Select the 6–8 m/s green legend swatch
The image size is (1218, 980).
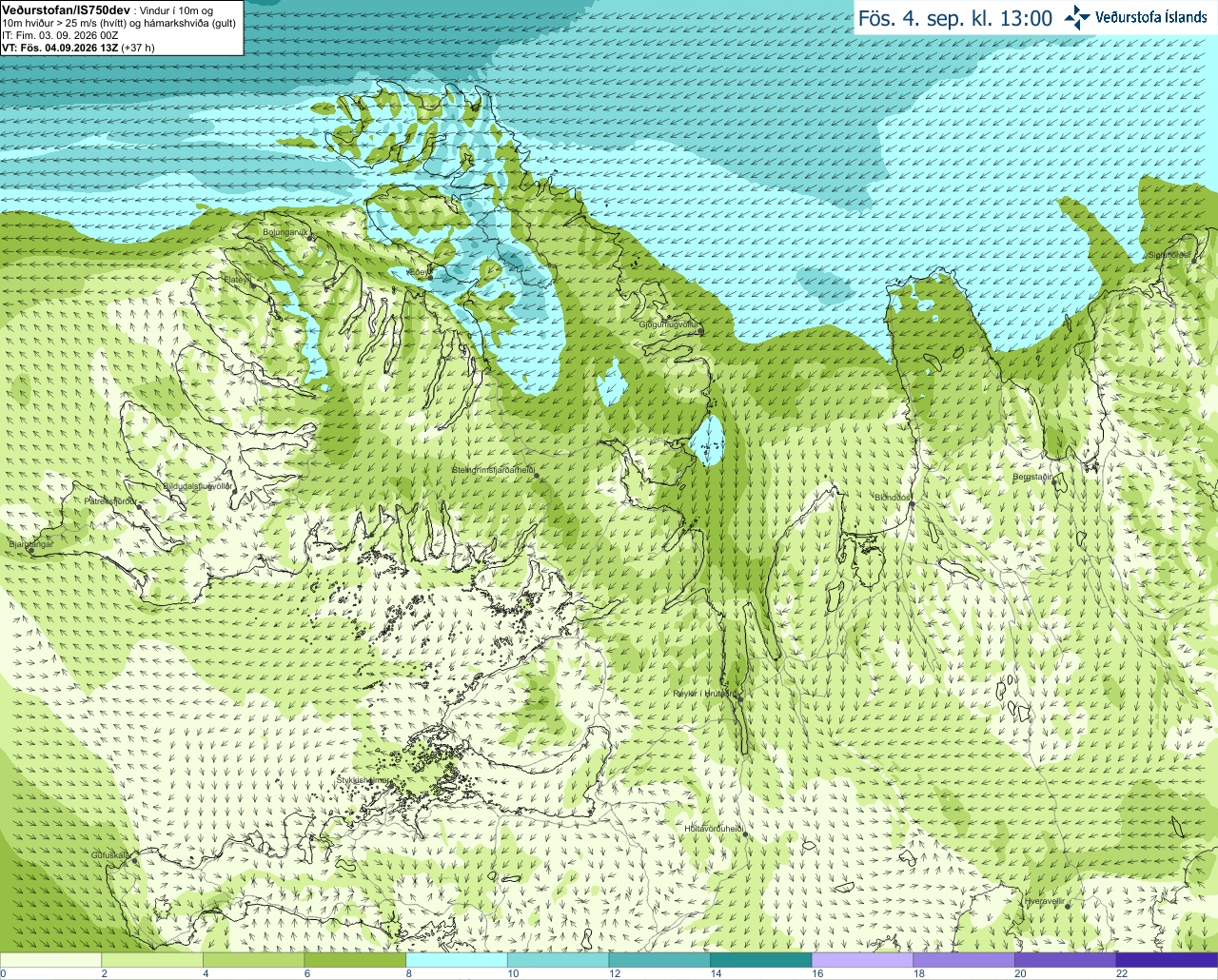tap(355, 960)
